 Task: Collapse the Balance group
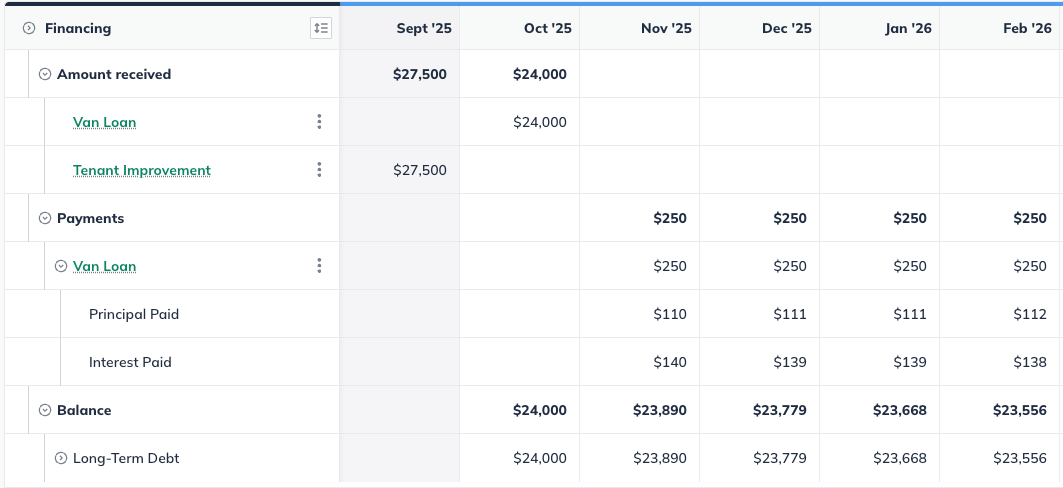pos(45,409)
